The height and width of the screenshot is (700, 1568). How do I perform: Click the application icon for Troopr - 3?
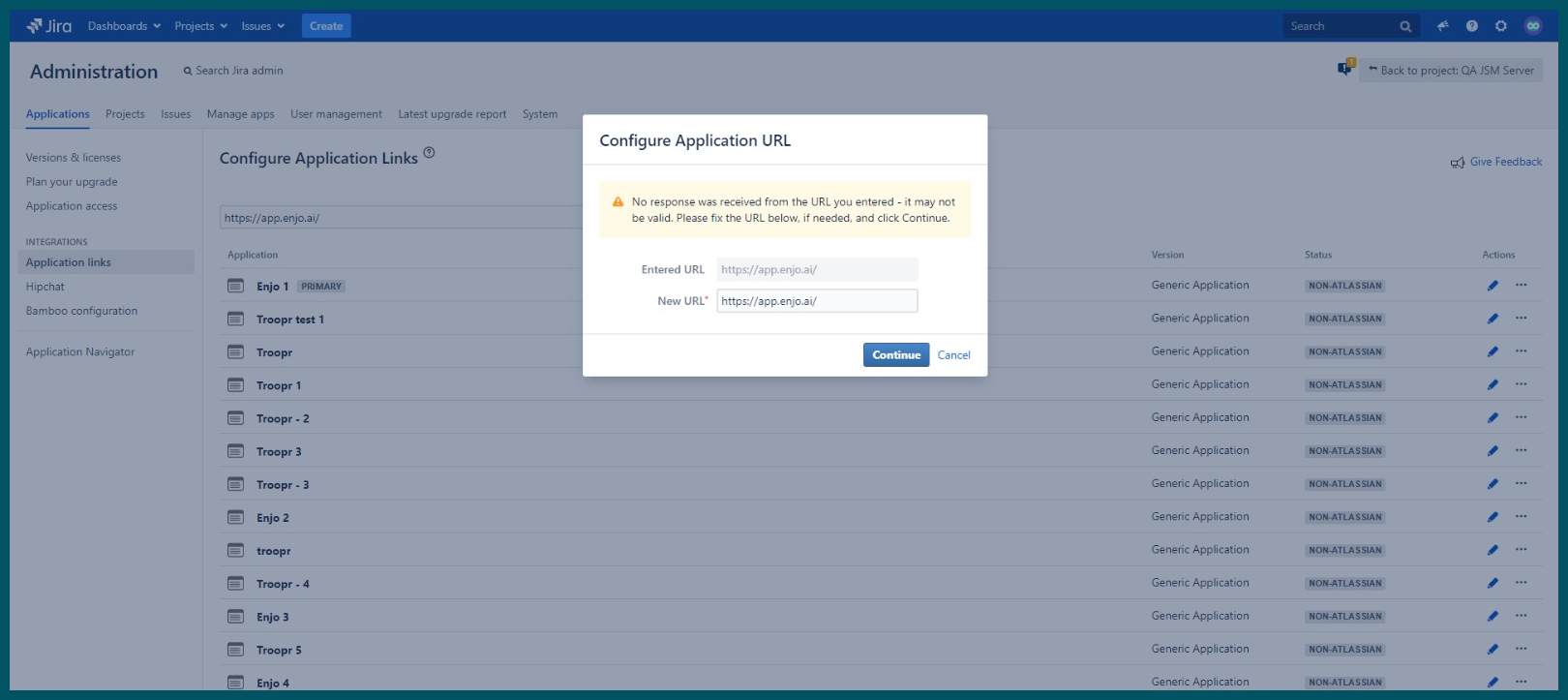235,484
